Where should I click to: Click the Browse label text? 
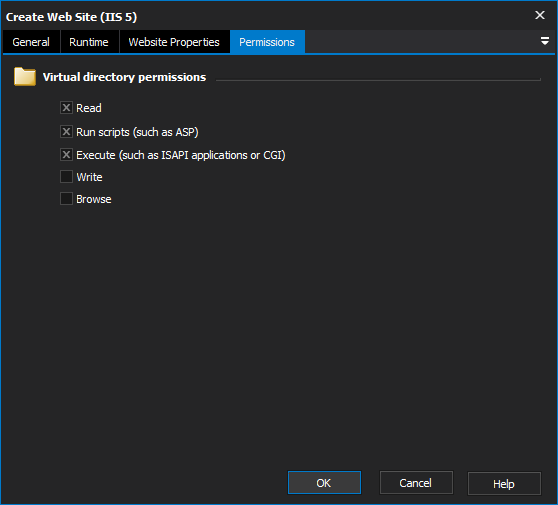click(x=94, y=199)
